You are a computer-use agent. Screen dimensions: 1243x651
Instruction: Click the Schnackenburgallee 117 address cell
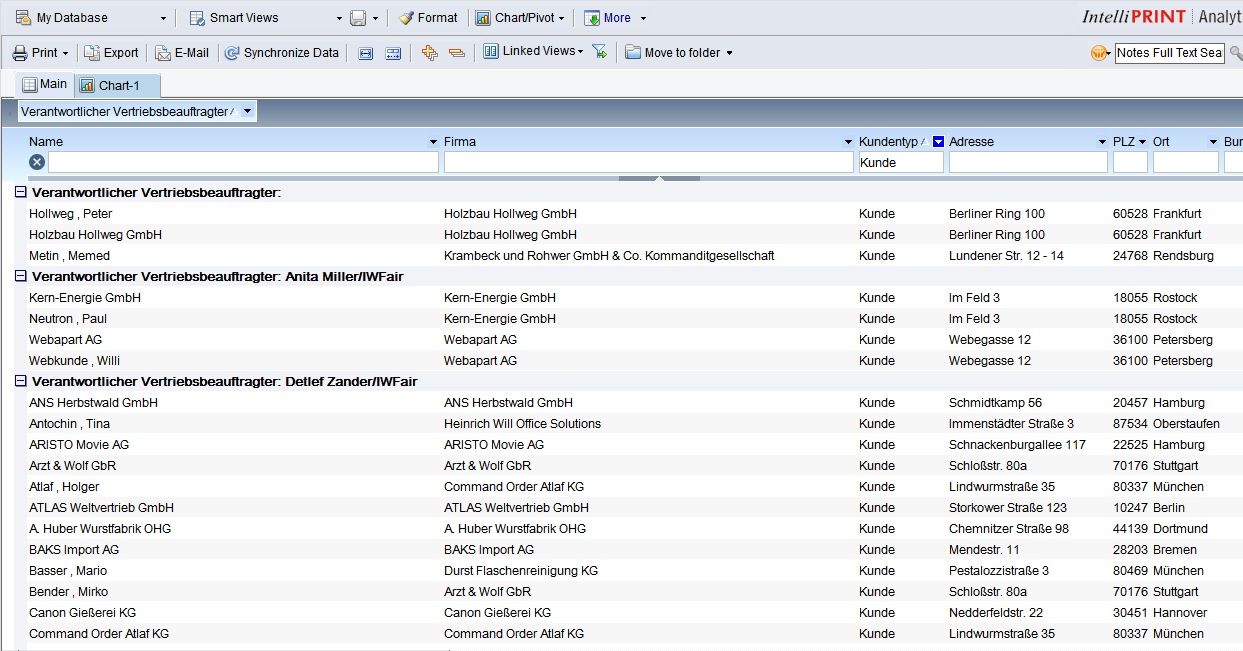point(1017,445)
